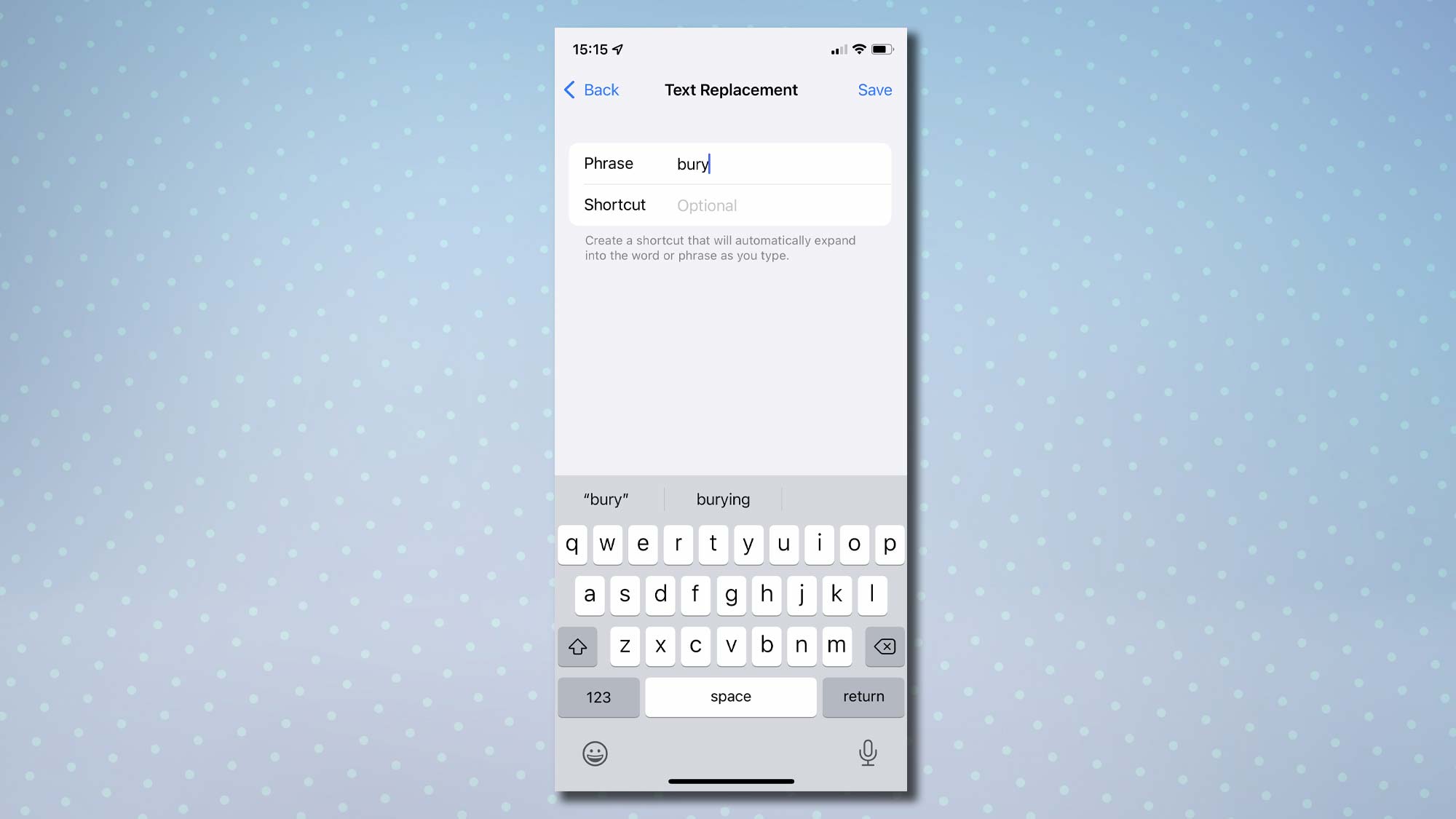Tap the location services arrow icon
The image size is (1456, 819).
point(621,49)
